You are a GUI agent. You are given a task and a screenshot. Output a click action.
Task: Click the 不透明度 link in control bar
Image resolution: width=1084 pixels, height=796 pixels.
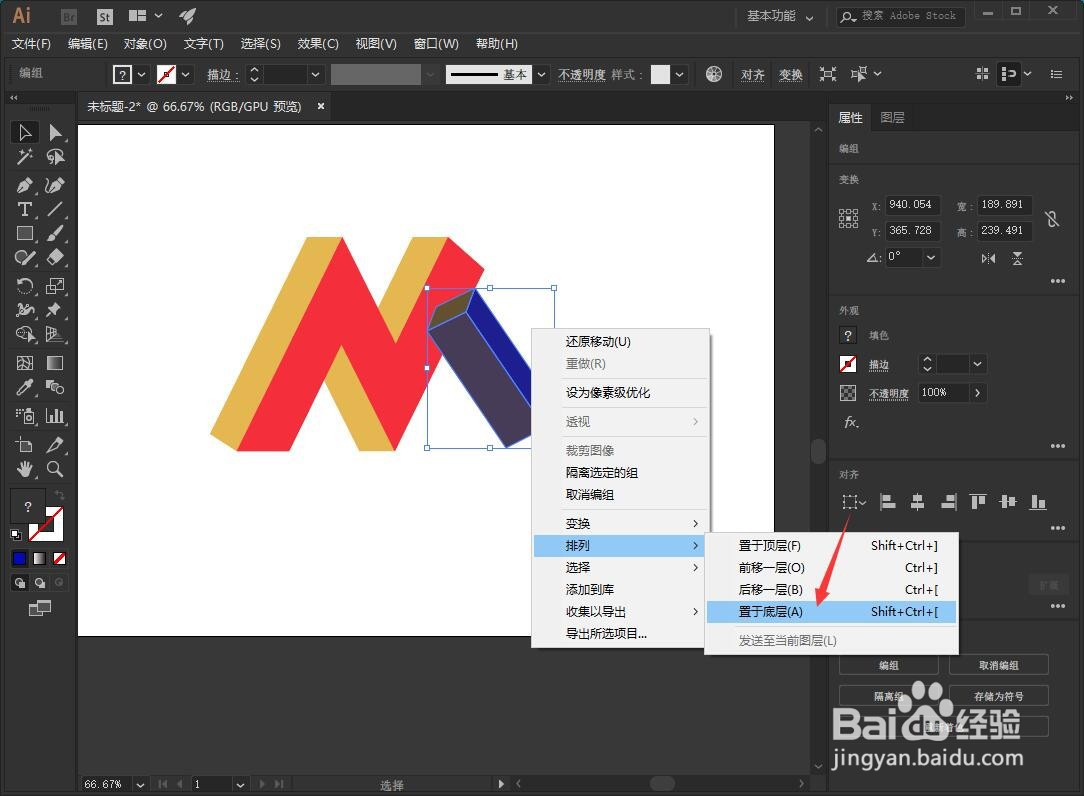[x=581, y=75]
